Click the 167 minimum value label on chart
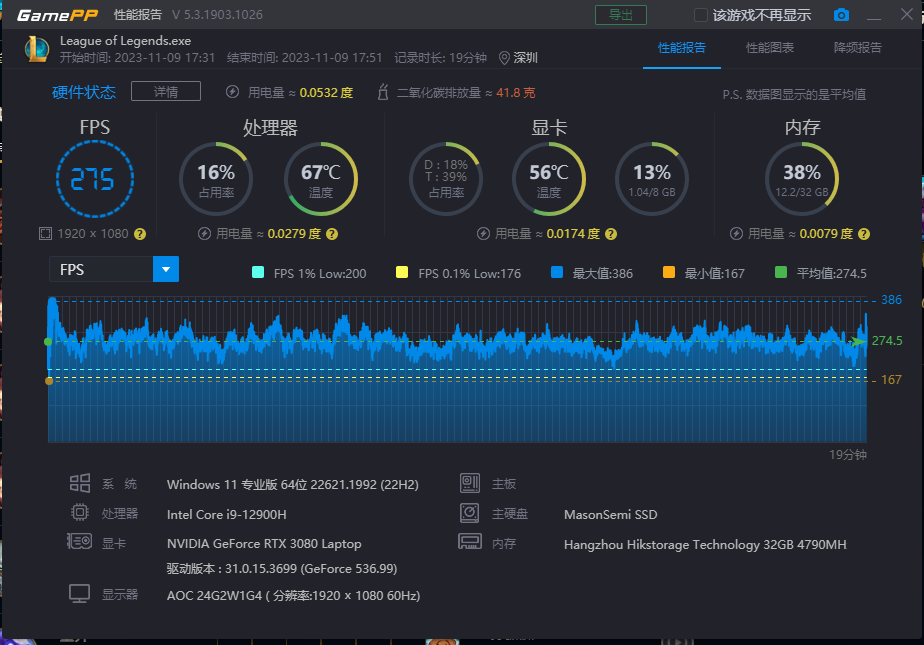The image size is (924, 645). click(x=891, y=380)
